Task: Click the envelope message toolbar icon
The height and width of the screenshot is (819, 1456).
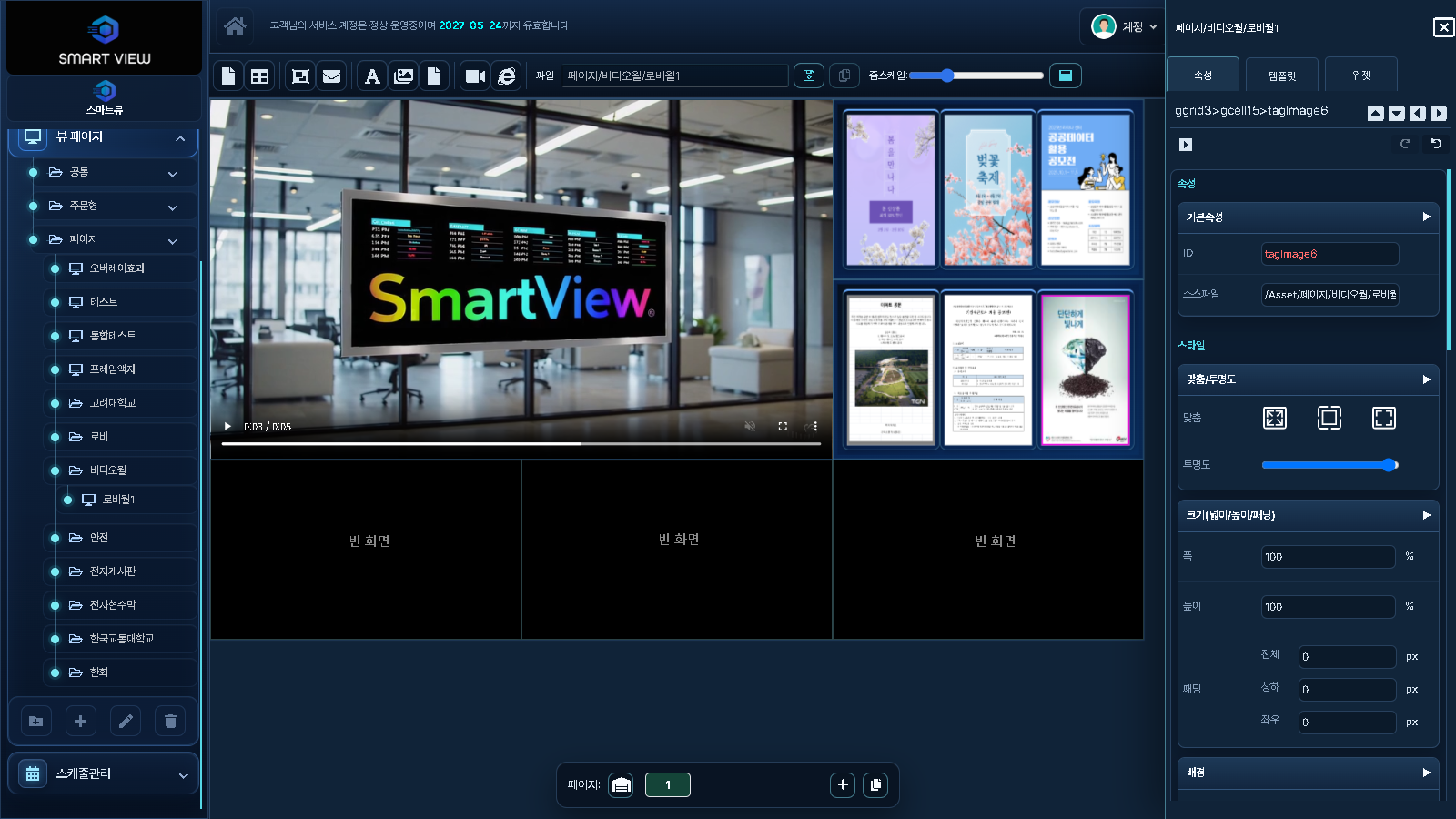Action: [332, 76]
